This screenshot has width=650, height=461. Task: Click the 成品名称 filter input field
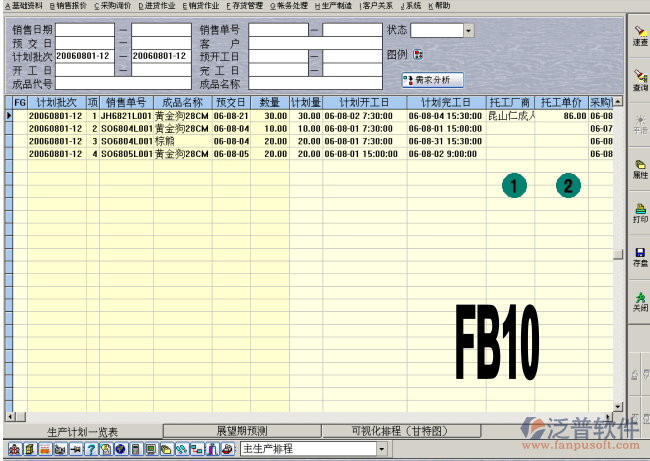[x=315, y=83]
